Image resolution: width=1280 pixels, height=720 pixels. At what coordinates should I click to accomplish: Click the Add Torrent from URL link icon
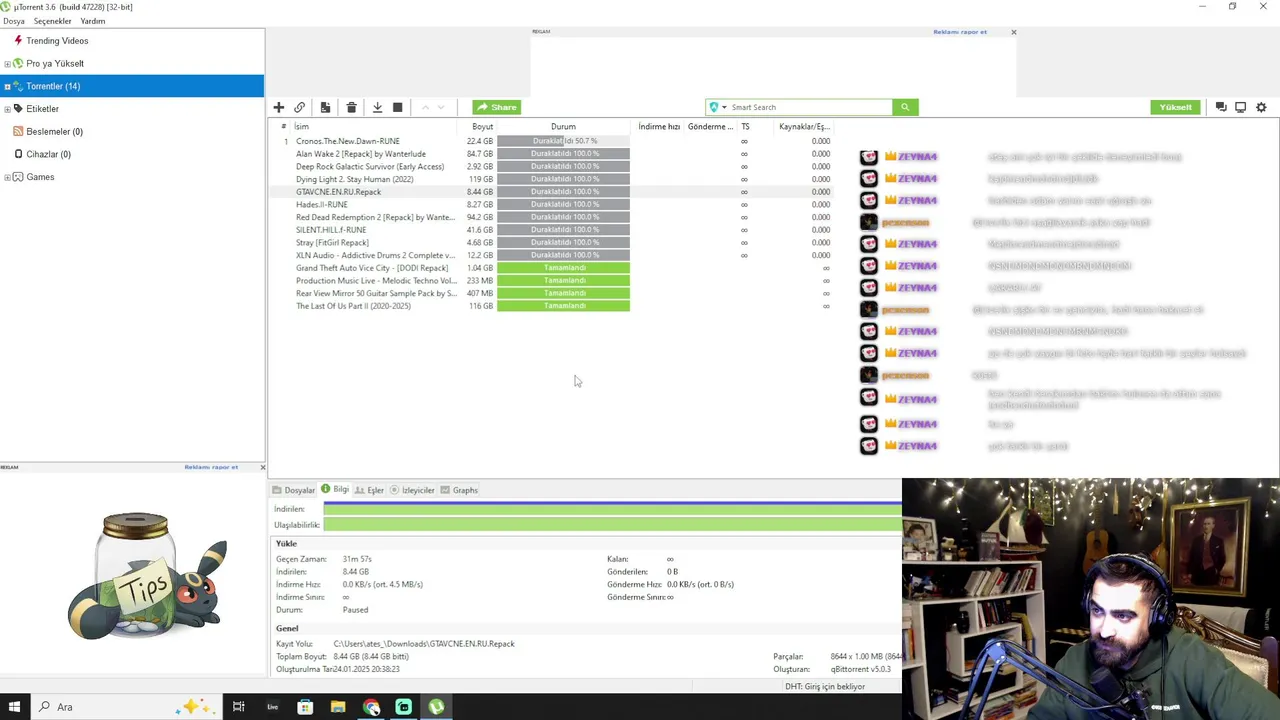(x=299, y=107)
